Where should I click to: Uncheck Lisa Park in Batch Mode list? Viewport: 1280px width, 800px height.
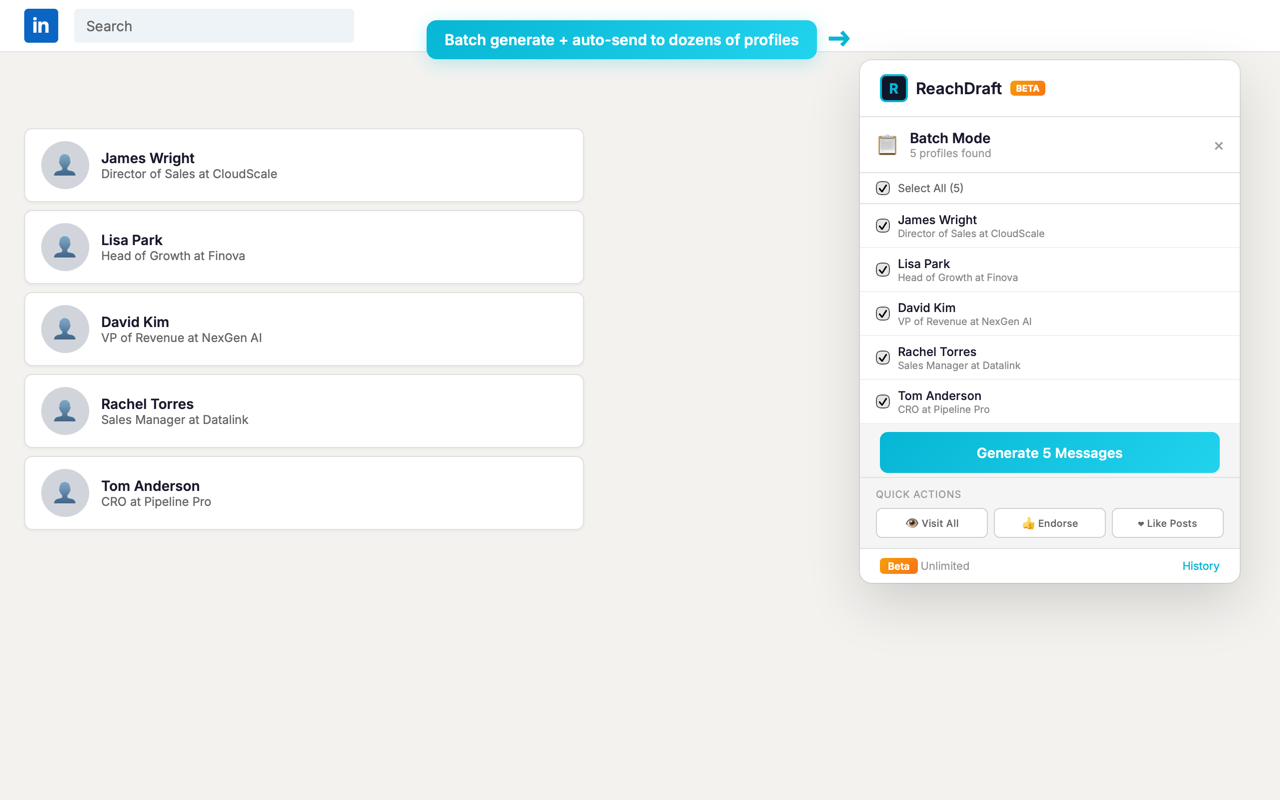point(883,270)
